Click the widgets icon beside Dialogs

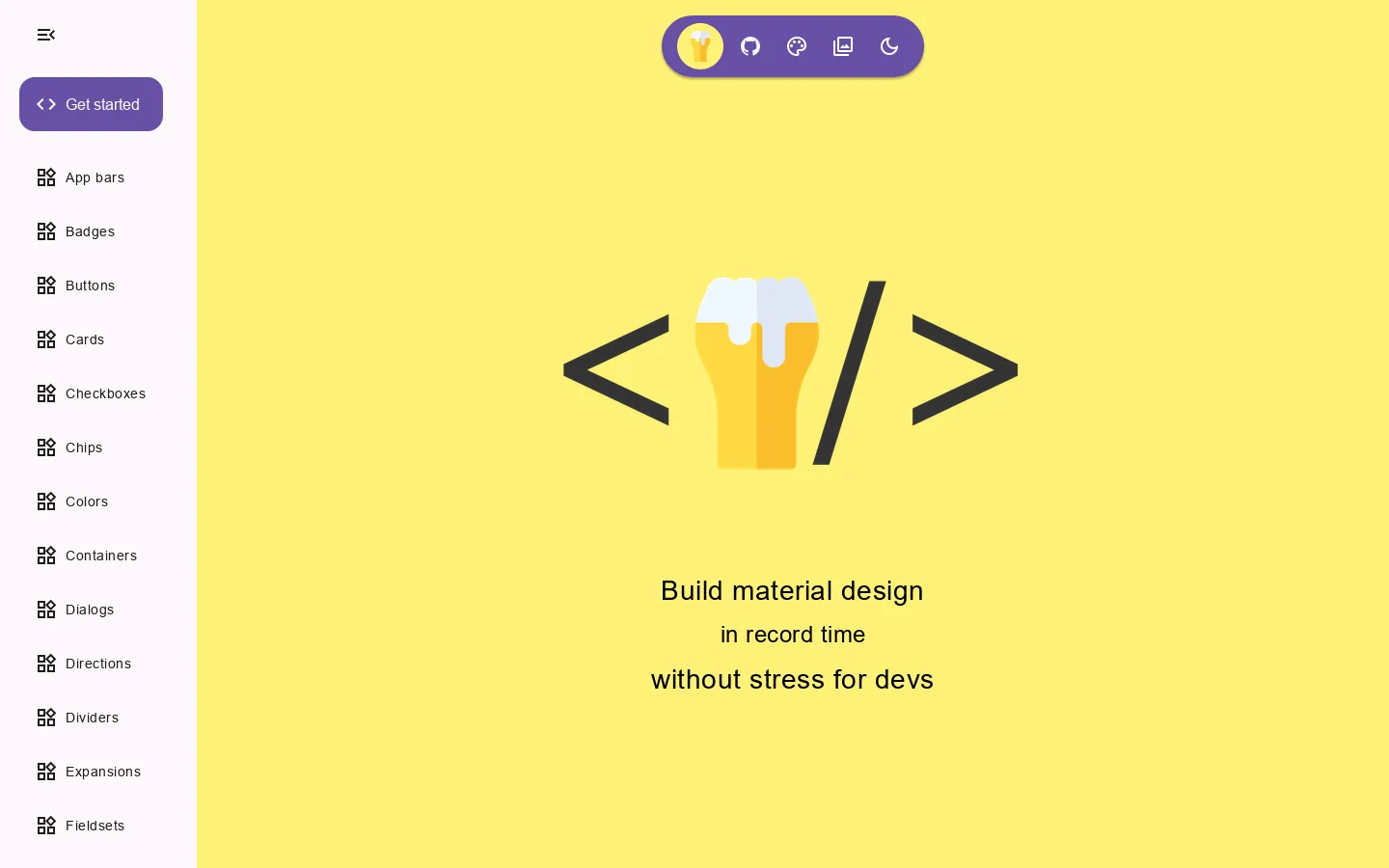pyautogui.click(x=46, y=610)
